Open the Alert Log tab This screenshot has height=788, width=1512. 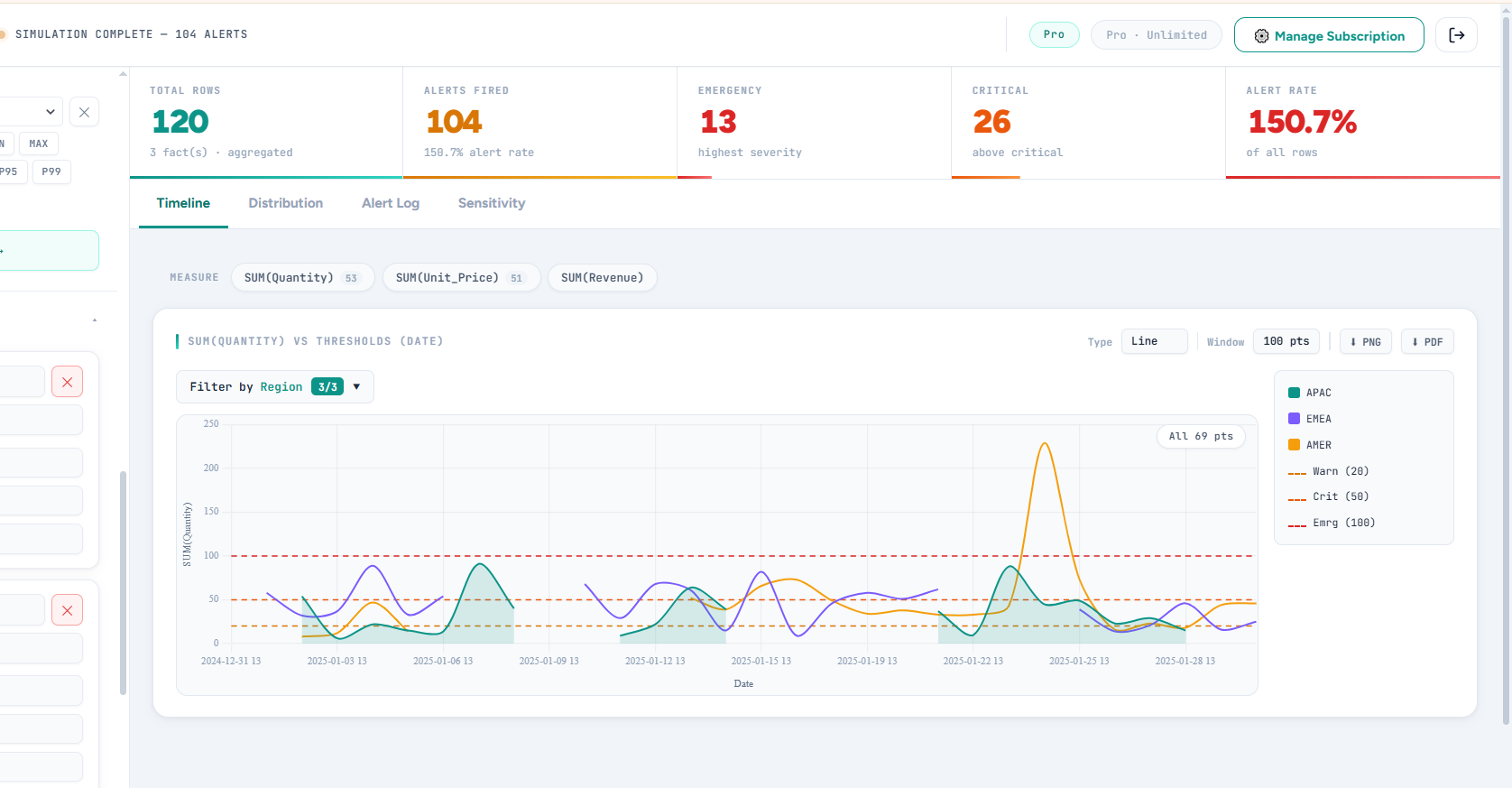(x=390, y=203)
